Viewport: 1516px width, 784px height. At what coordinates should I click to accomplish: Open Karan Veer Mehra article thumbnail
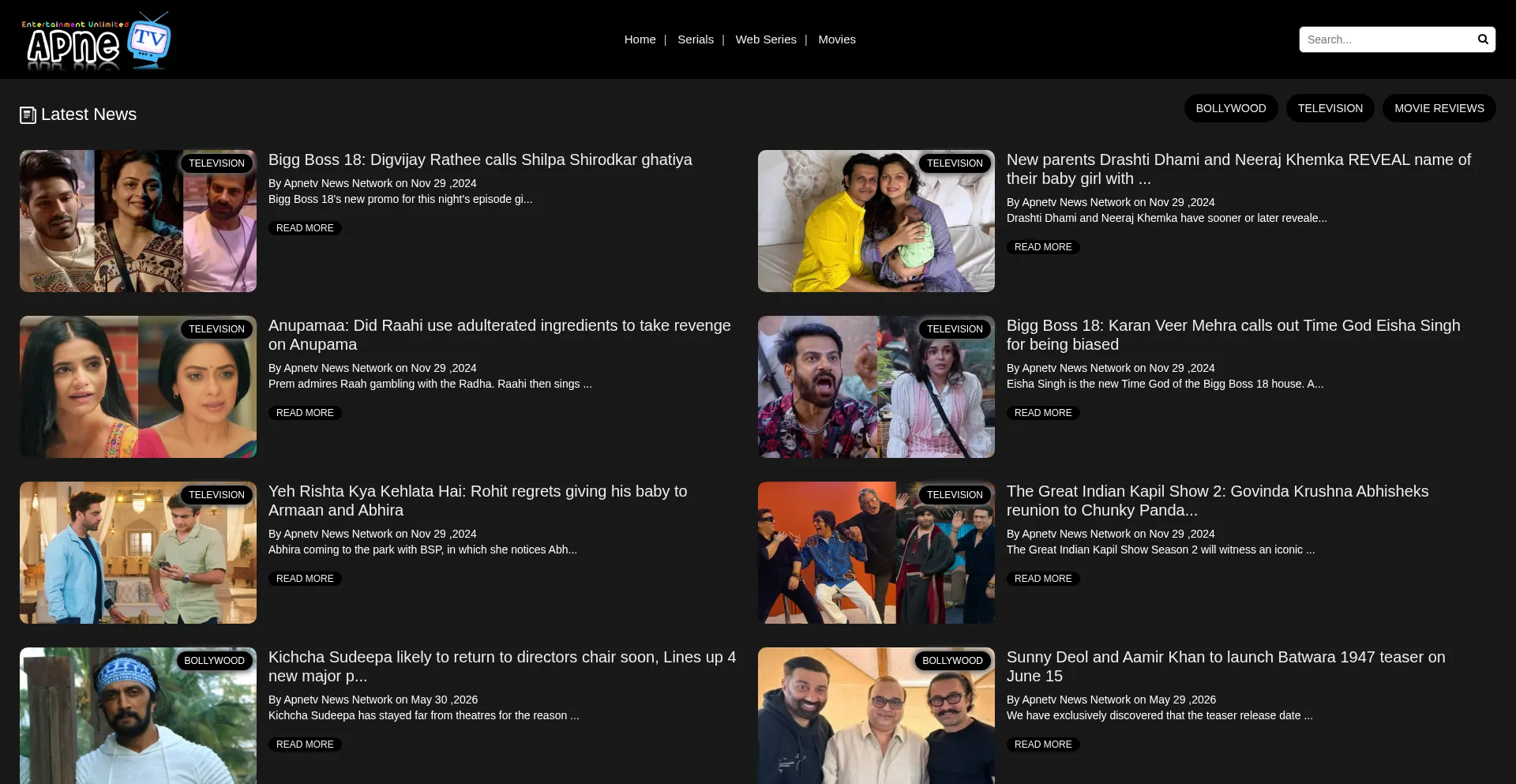(876, 387)
